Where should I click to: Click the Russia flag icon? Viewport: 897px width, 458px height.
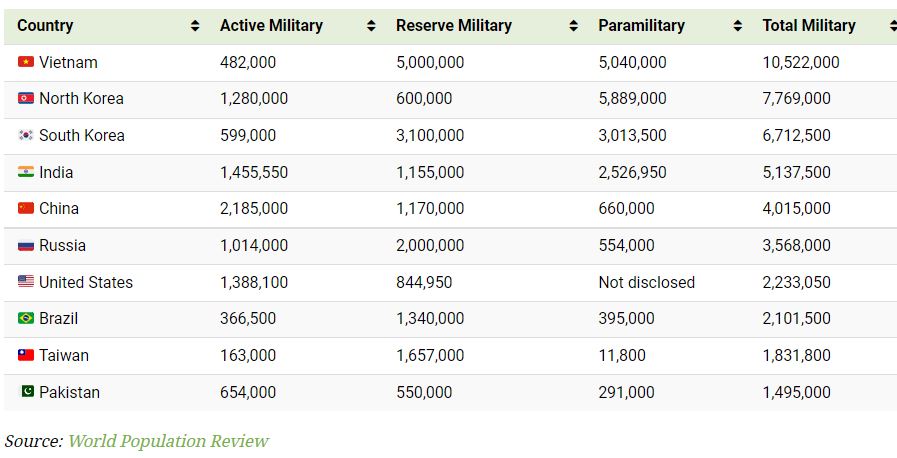click(26, 245)
